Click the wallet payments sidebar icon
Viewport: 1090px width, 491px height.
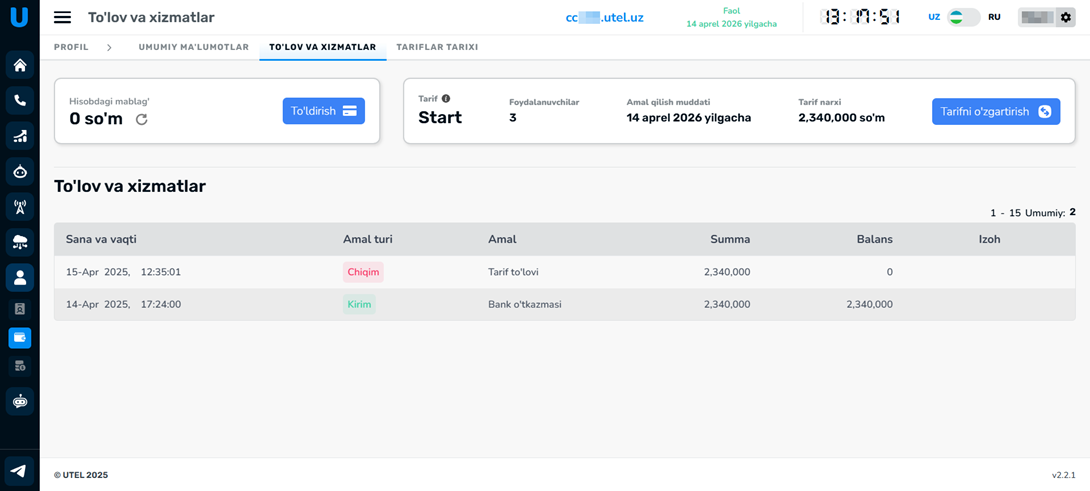19,338
